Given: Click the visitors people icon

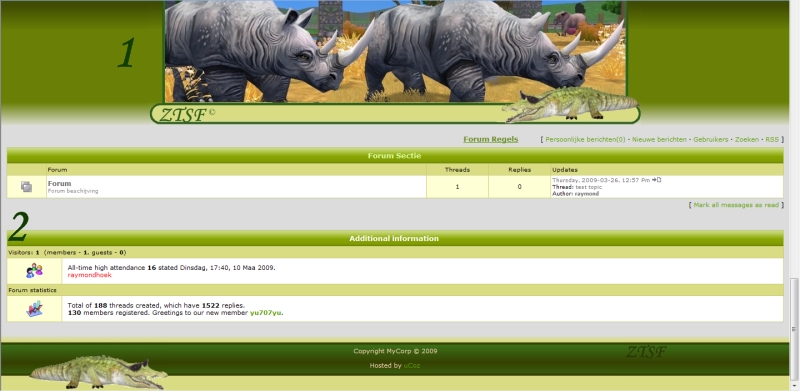Looking at the screenshot, I should pos(34,271).
